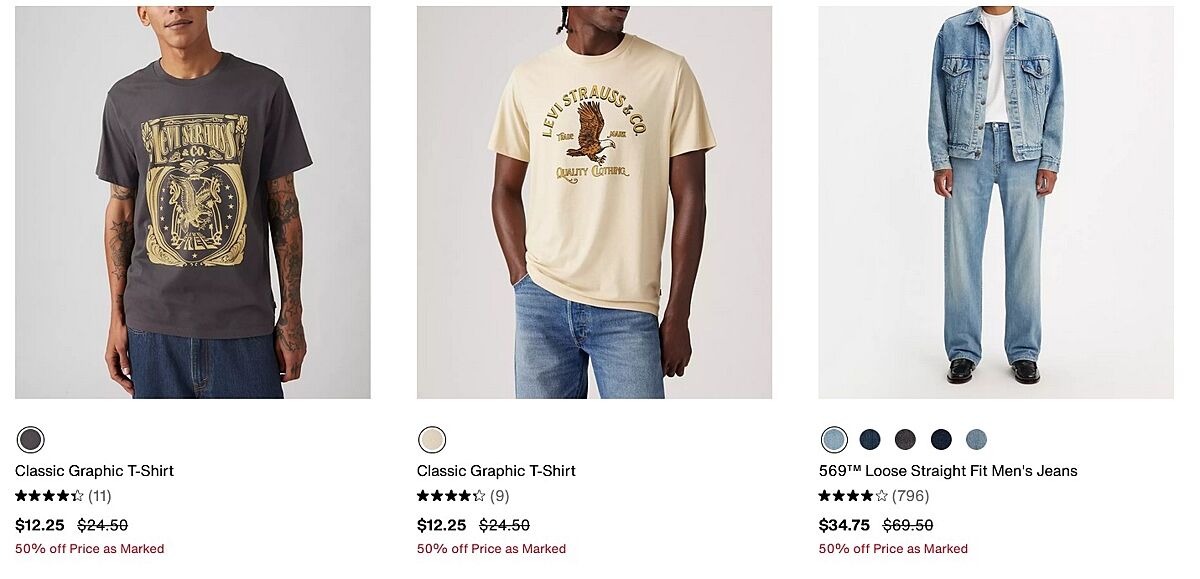Click the star rating with 11 reviews
1200x579 pixels.
point(62,496)
